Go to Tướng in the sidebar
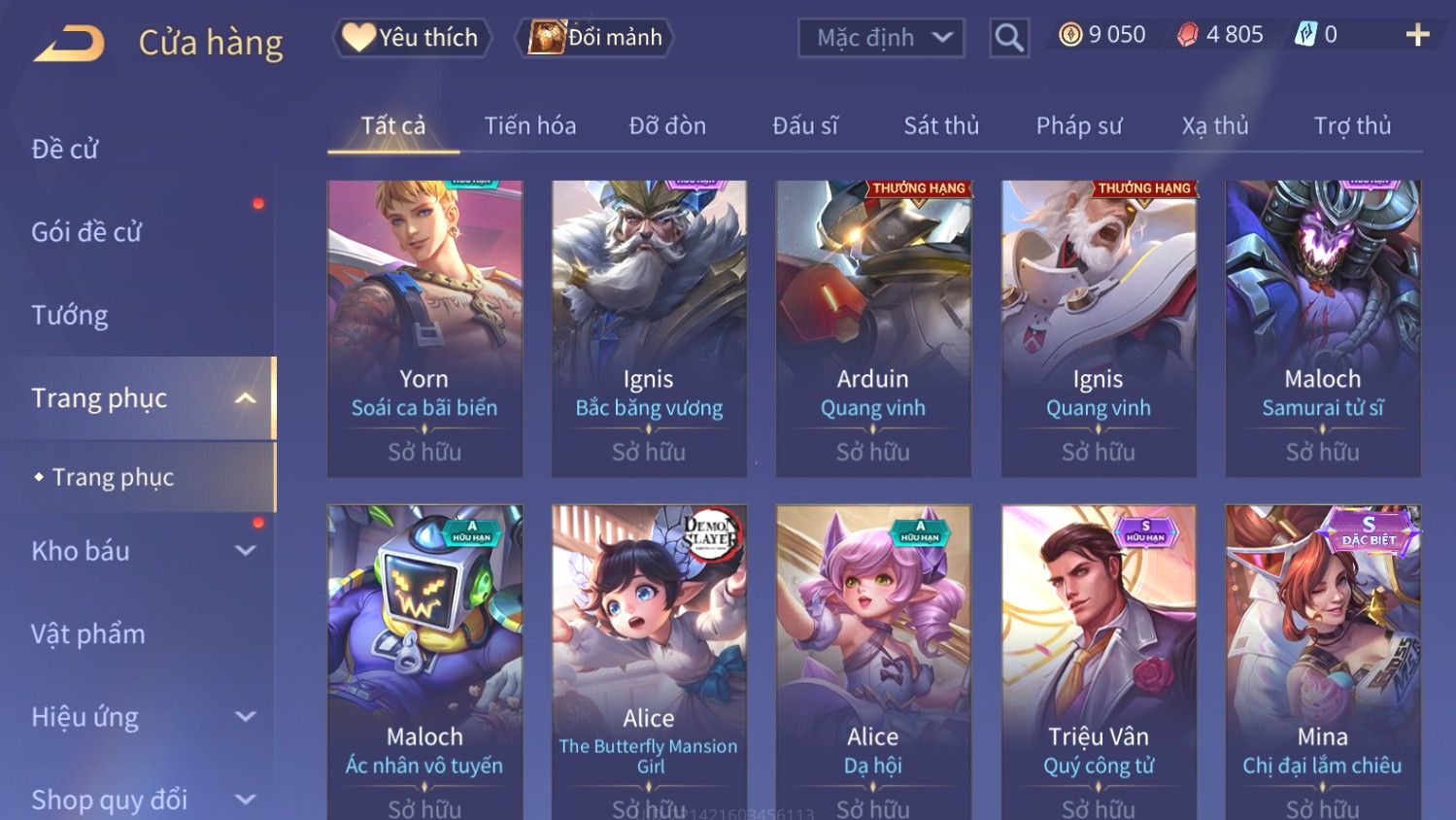 [70, 315]
